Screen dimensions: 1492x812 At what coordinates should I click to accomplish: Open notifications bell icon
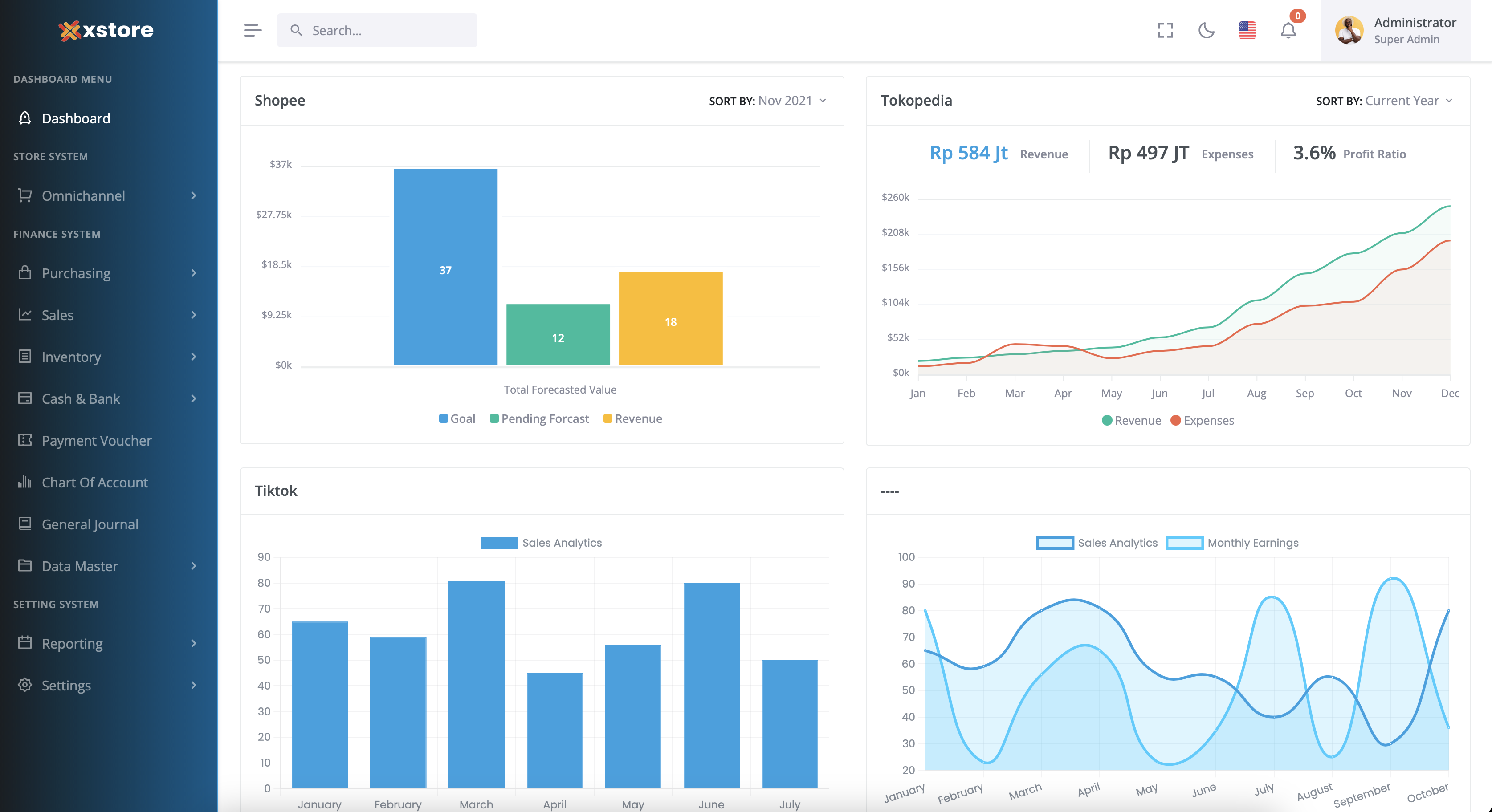pyautogui.click(x=1288, y=30)
